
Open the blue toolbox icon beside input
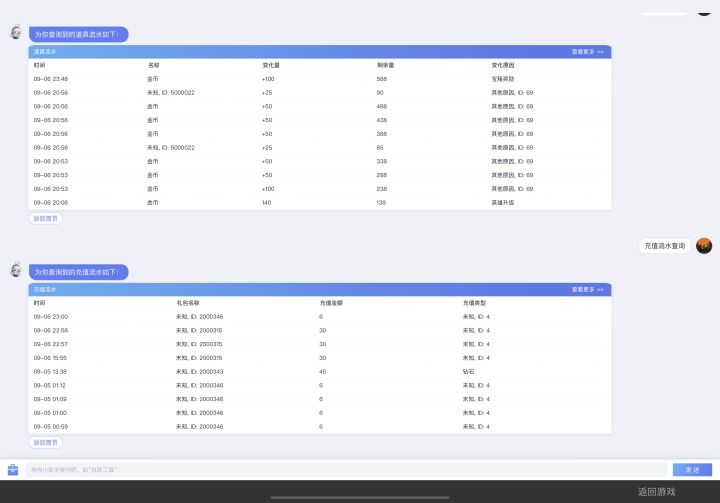(x=13, y=469)
